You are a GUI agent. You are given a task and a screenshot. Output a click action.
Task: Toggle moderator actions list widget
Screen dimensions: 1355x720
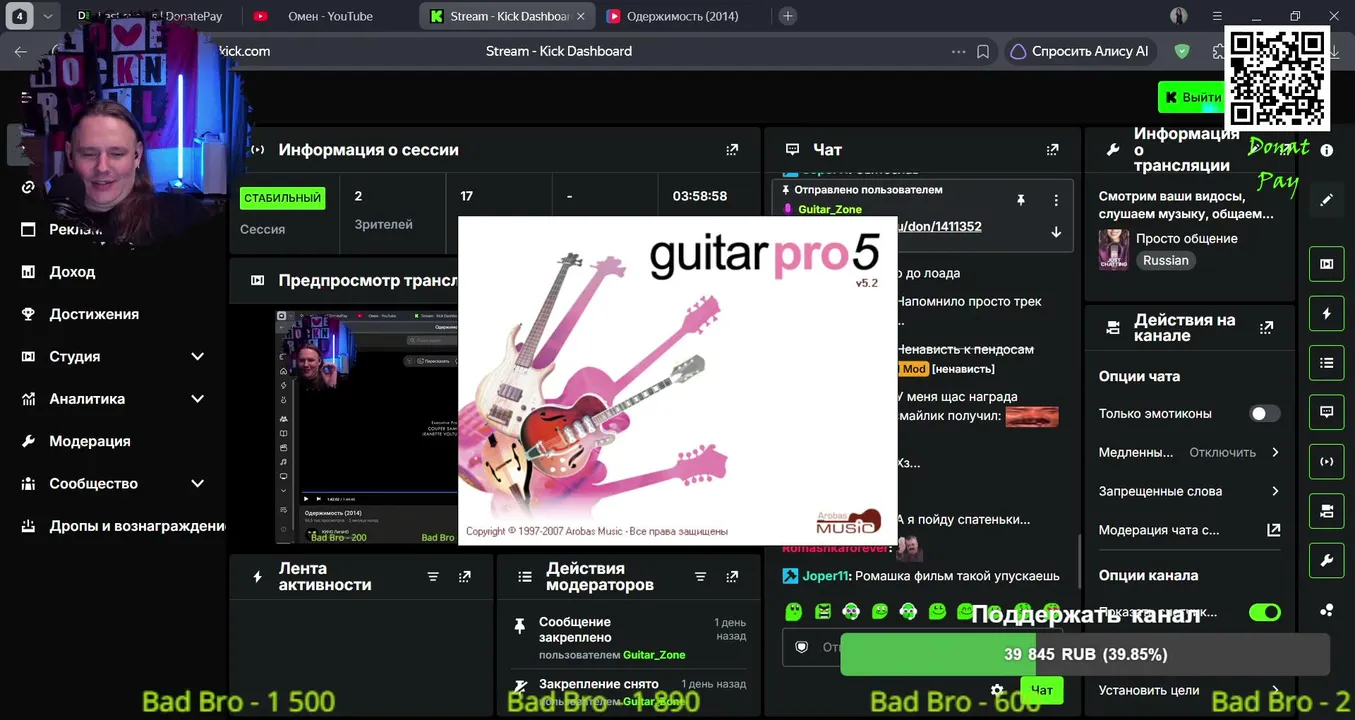(1327, 363)
